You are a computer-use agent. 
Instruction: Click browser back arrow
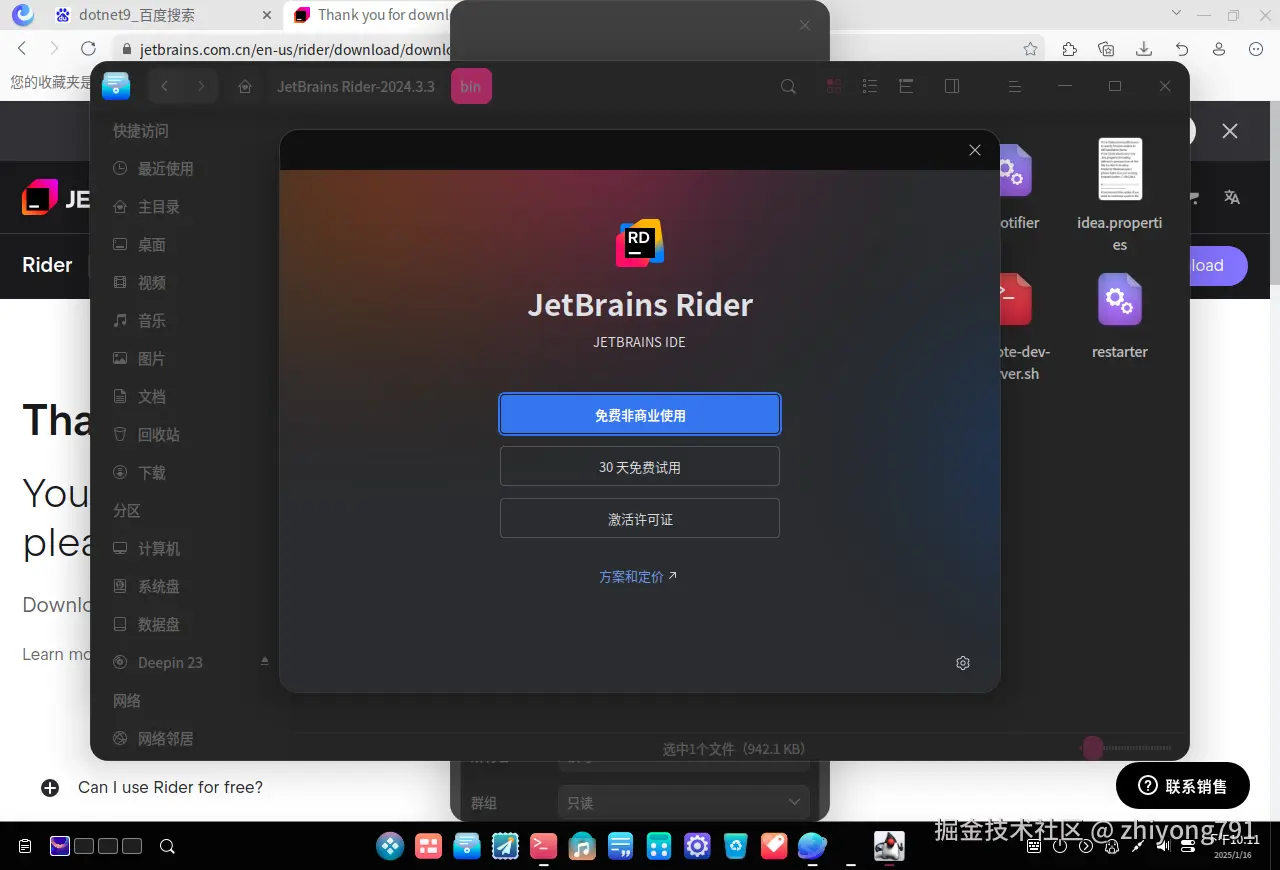[x=22, y=49]
